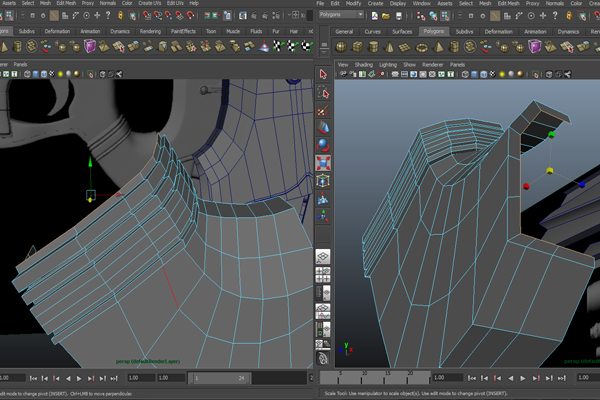Select the Scale tool in the toolbox

[x=323, y=163]
